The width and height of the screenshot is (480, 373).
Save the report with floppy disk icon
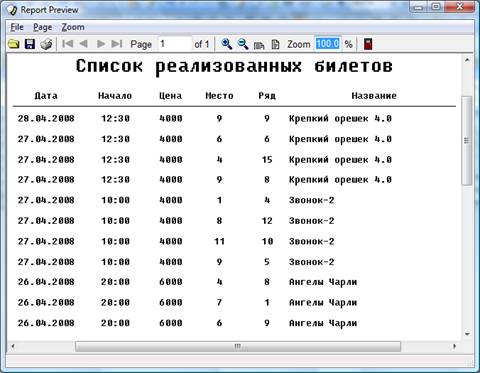coord(30,44)
